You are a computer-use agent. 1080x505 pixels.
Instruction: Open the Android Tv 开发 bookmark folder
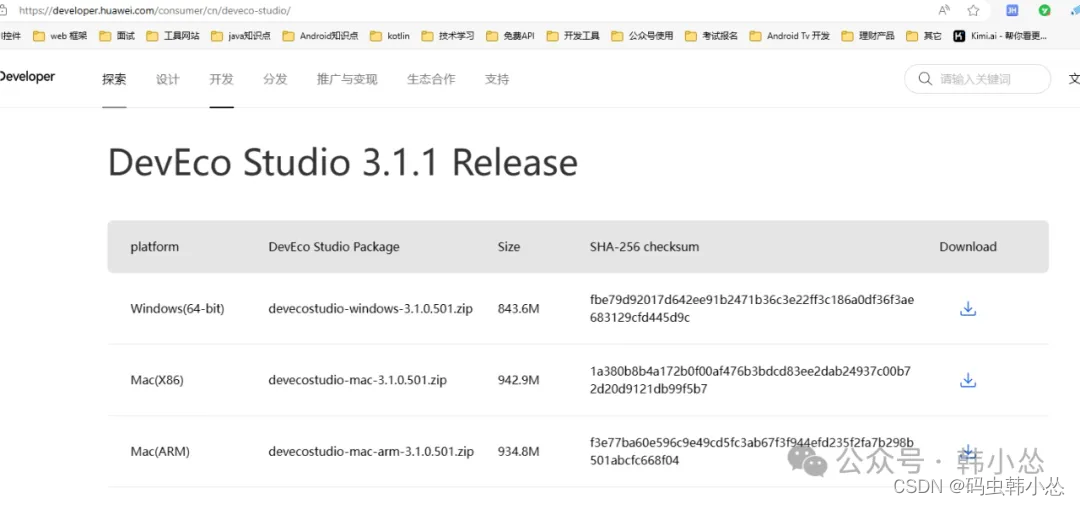790,36
